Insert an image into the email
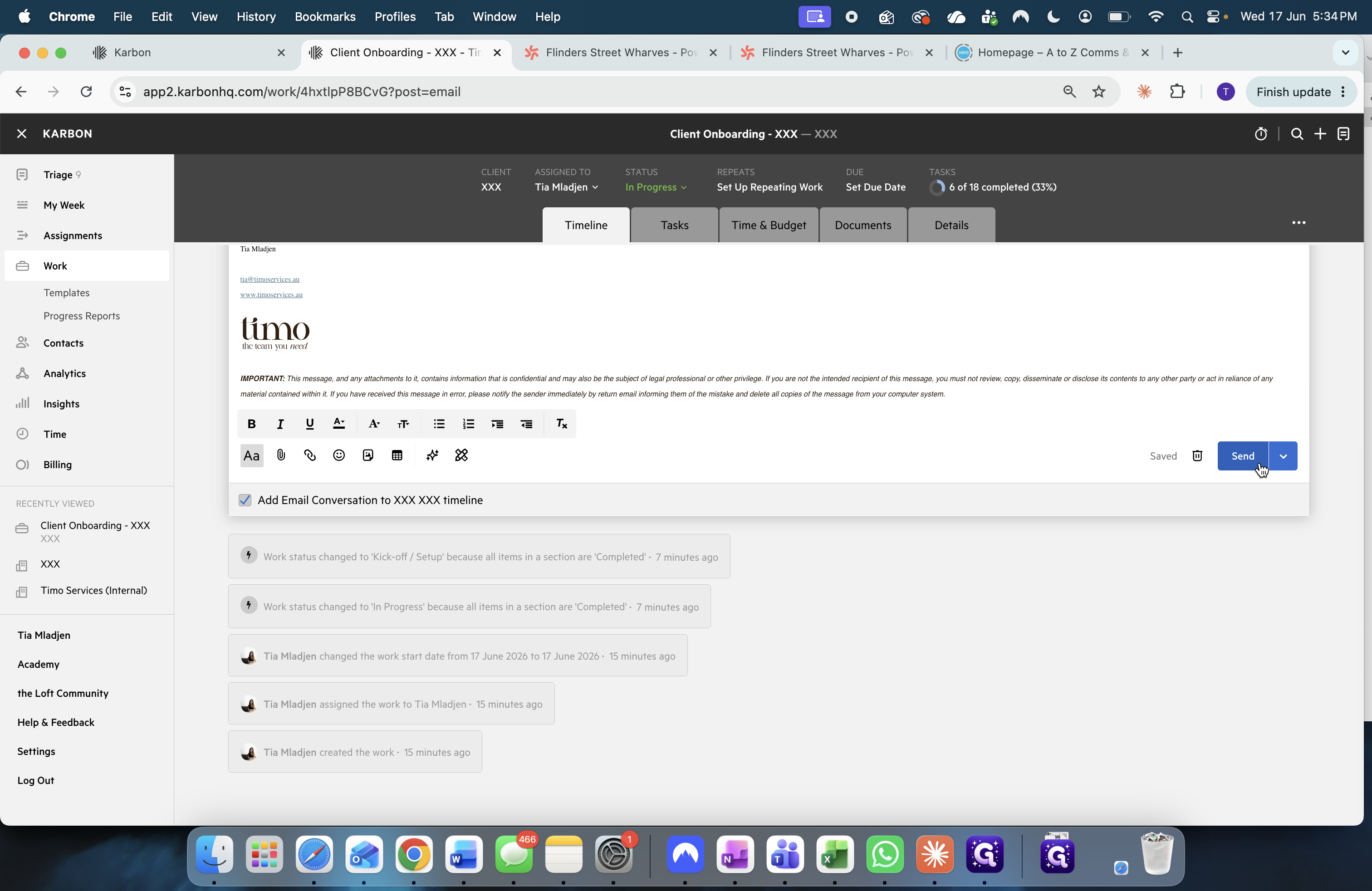This screenshot has width=1372, height=891. coord(368,455)
